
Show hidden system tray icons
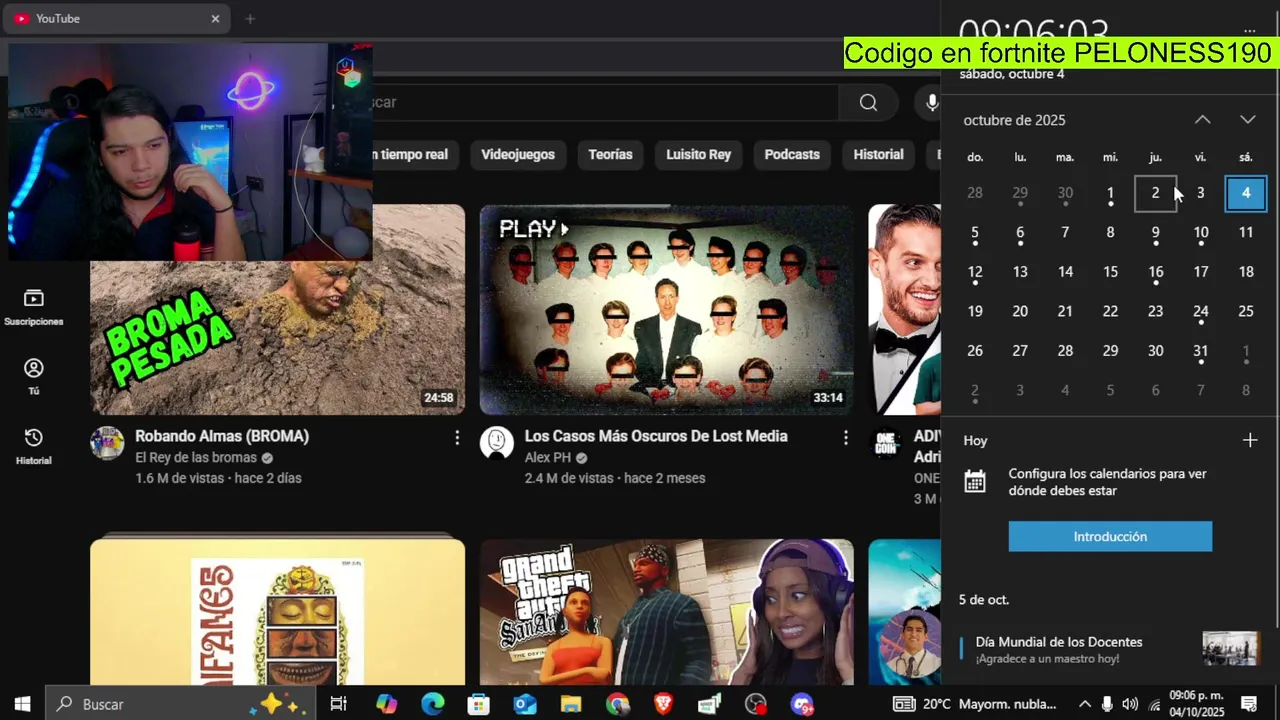(x=1084, y=704)
